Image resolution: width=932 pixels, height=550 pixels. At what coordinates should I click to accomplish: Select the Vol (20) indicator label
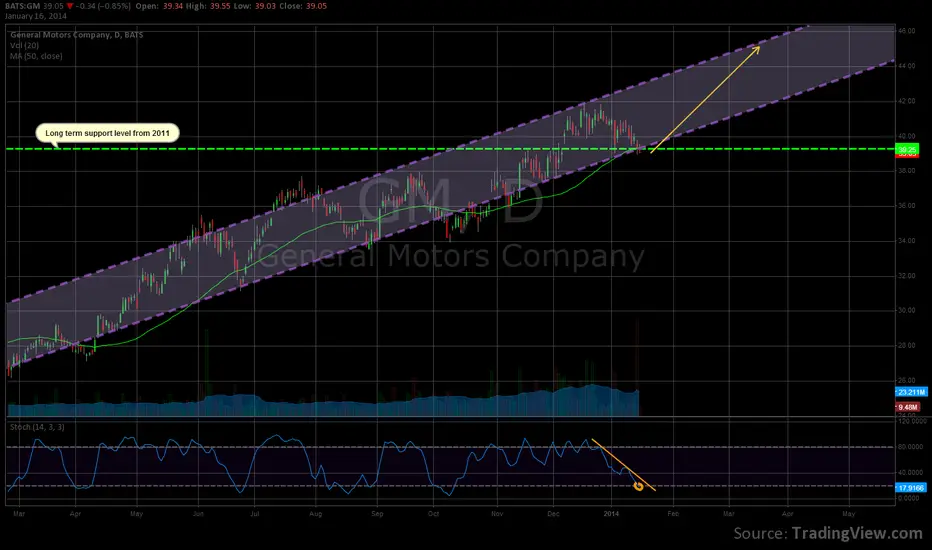click(x=24, y=45)
